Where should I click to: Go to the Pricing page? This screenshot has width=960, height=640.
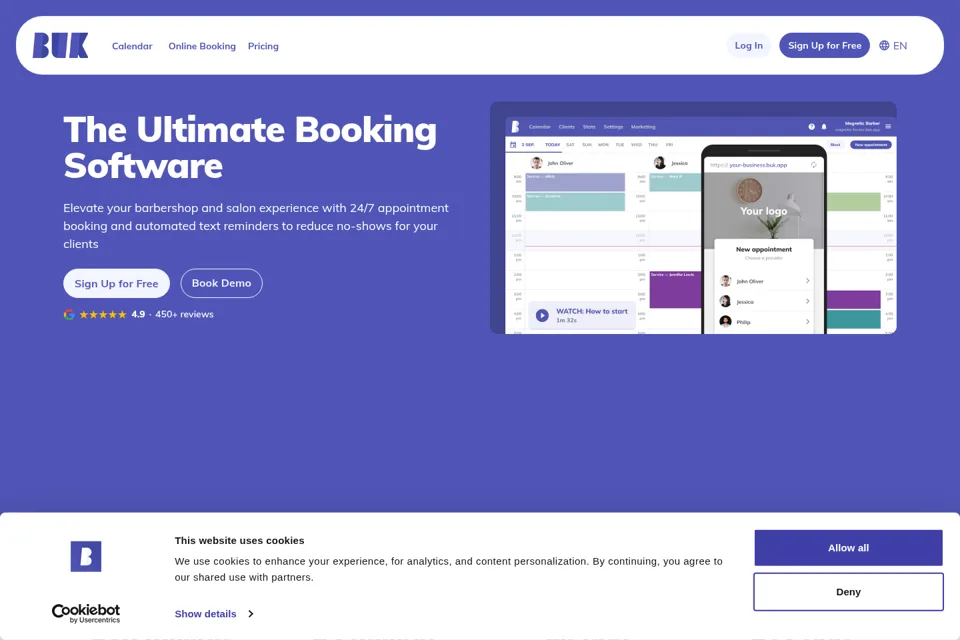(263, 46)
